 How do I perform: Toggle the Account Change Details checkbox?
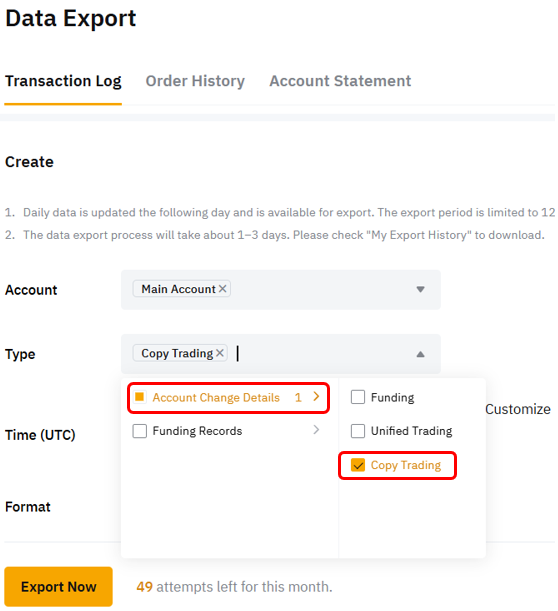pos(140,397)
